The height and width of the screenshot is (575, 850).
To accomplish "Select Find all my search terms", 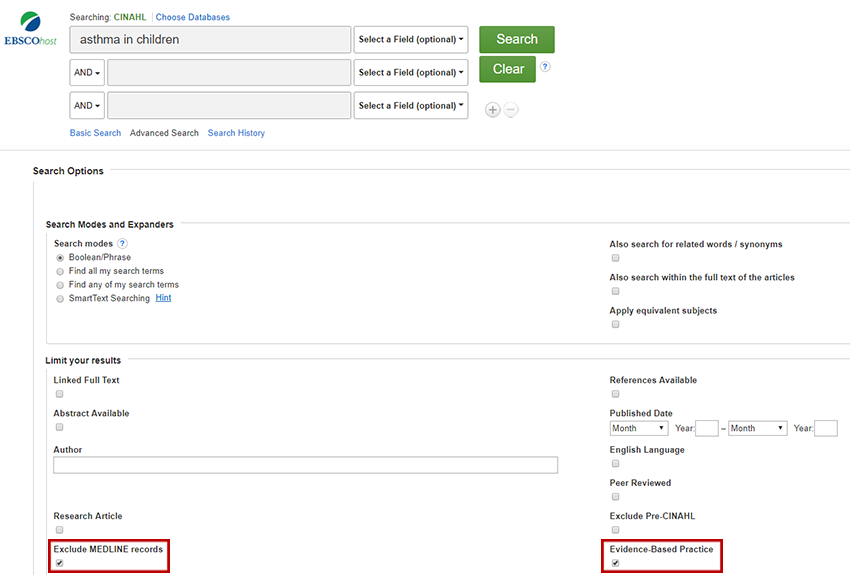I will coord(60,271).
